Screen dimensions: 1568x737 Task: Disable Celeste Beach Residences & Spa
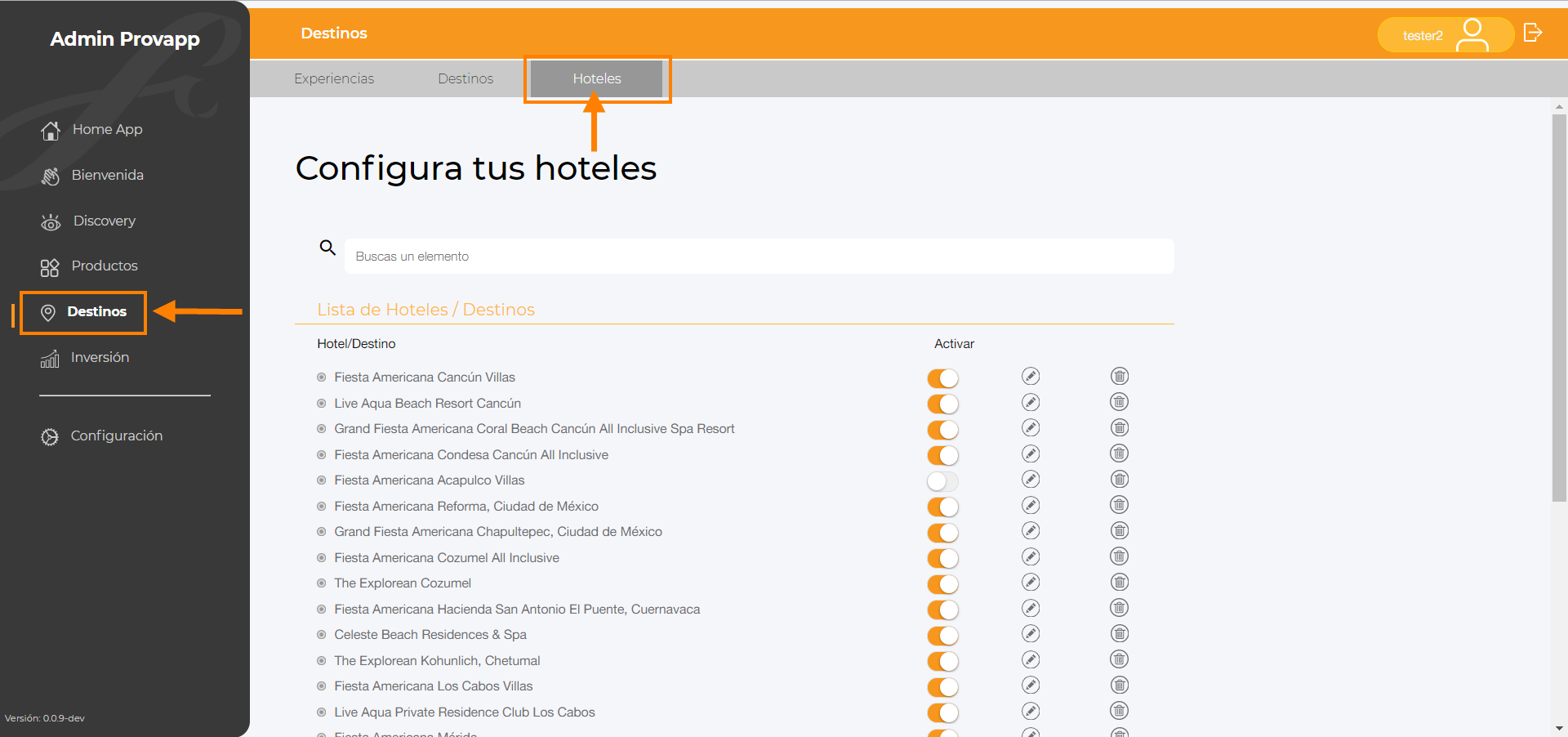click(x=942, y=636)
